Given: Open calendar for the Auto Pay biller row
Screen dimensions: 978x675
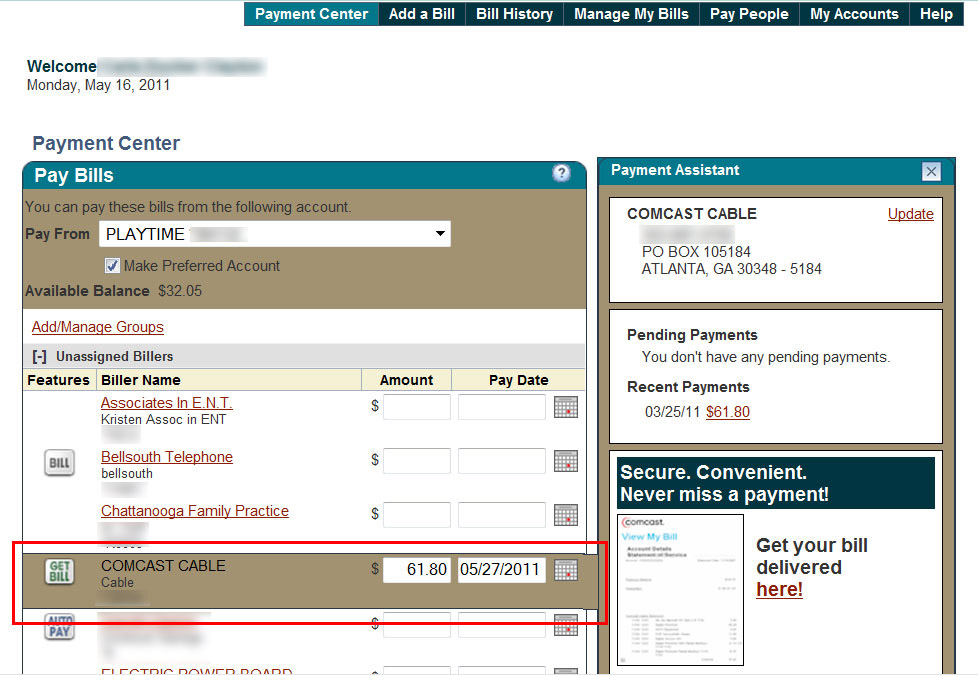Looking at the screenshot, I should pos(566,624).
